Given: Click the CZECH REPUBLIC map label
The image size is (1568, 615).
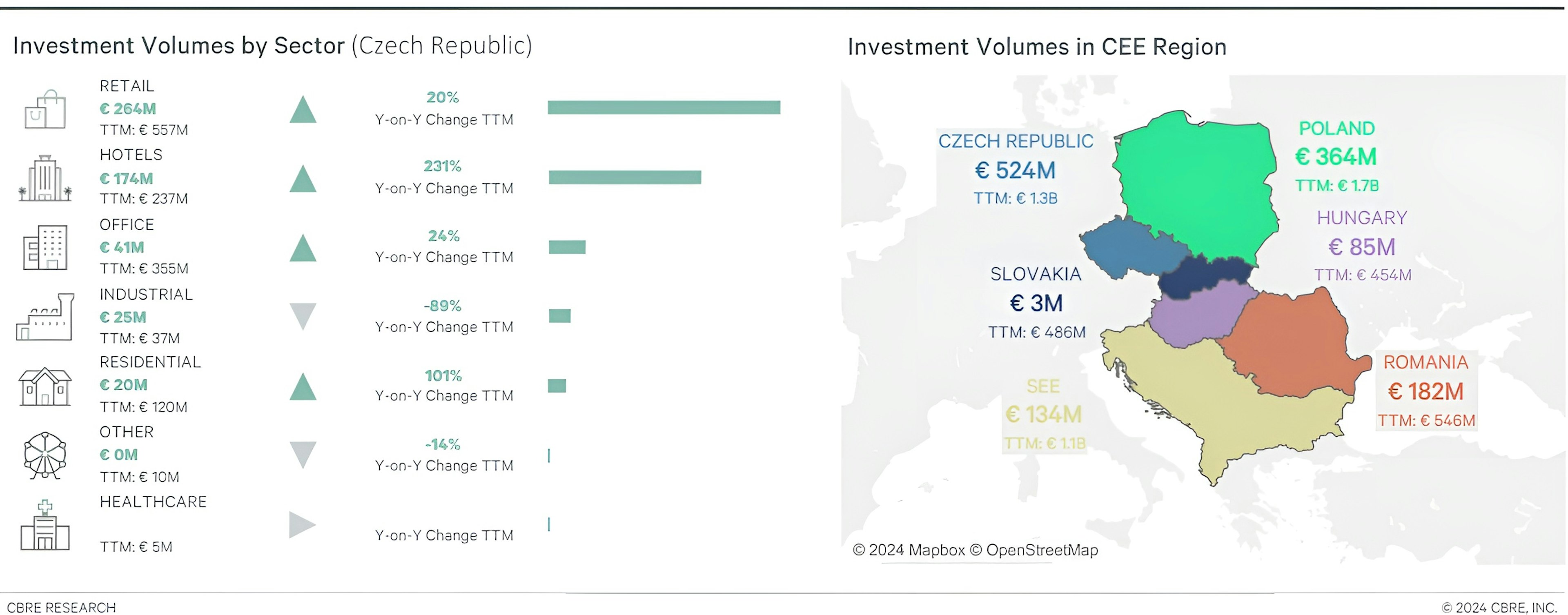Looking at the screenshot, I should (x=1015, y=141).
